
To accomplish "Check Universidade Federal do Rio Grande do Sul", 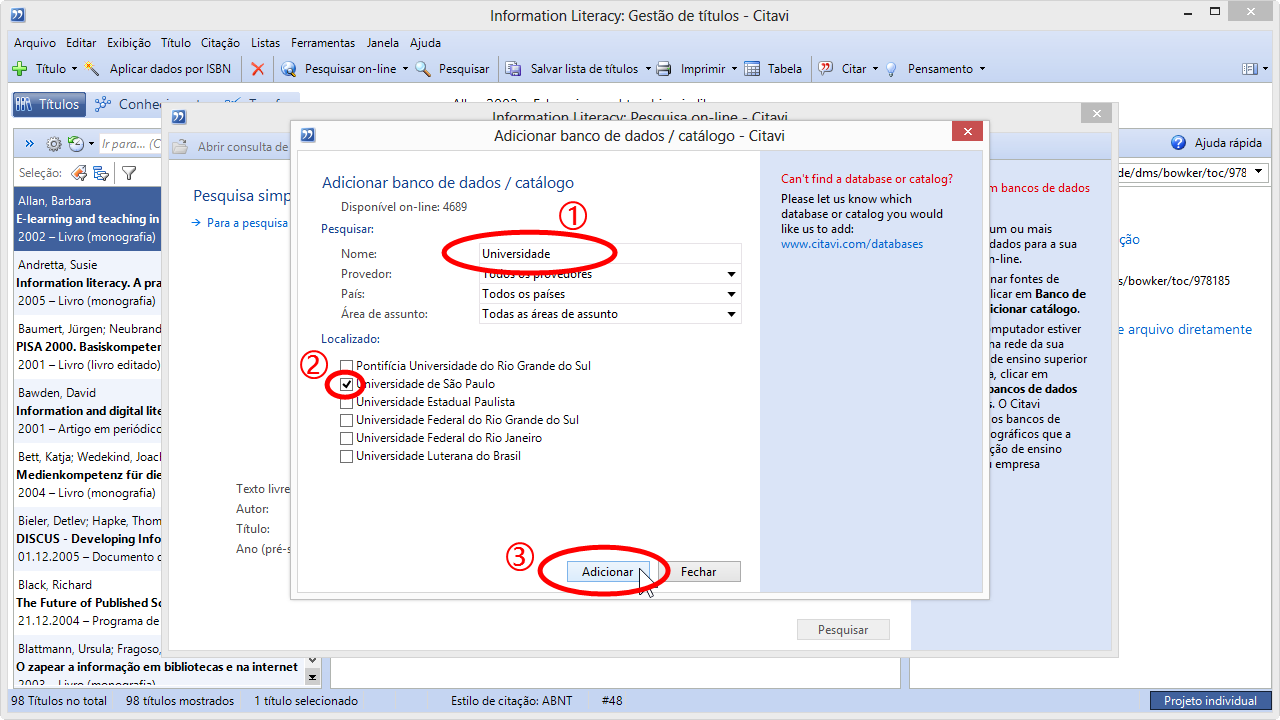I will (x=347, y=420).
